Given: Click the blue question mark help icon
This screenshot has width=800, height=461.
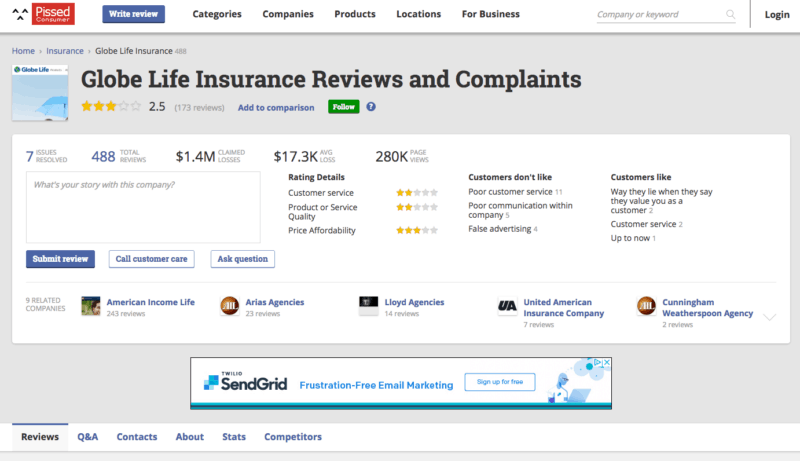Looking at the screenshot, I should pyautogui.click(x=371, y=107).
